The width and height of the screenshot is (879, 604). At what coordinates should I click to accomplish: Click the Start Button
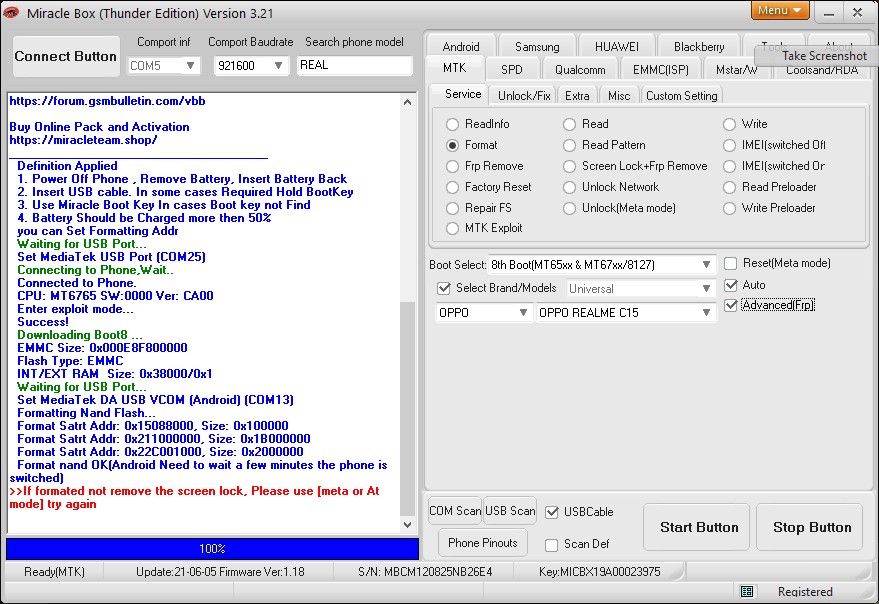(696, 527)
